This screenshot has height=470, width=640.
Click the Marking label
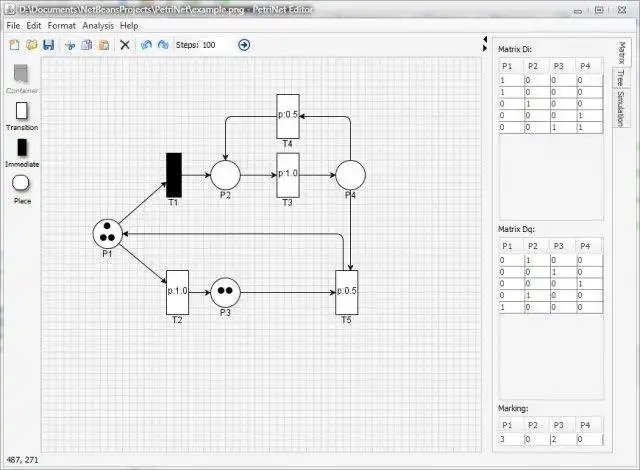coord(513,408)
